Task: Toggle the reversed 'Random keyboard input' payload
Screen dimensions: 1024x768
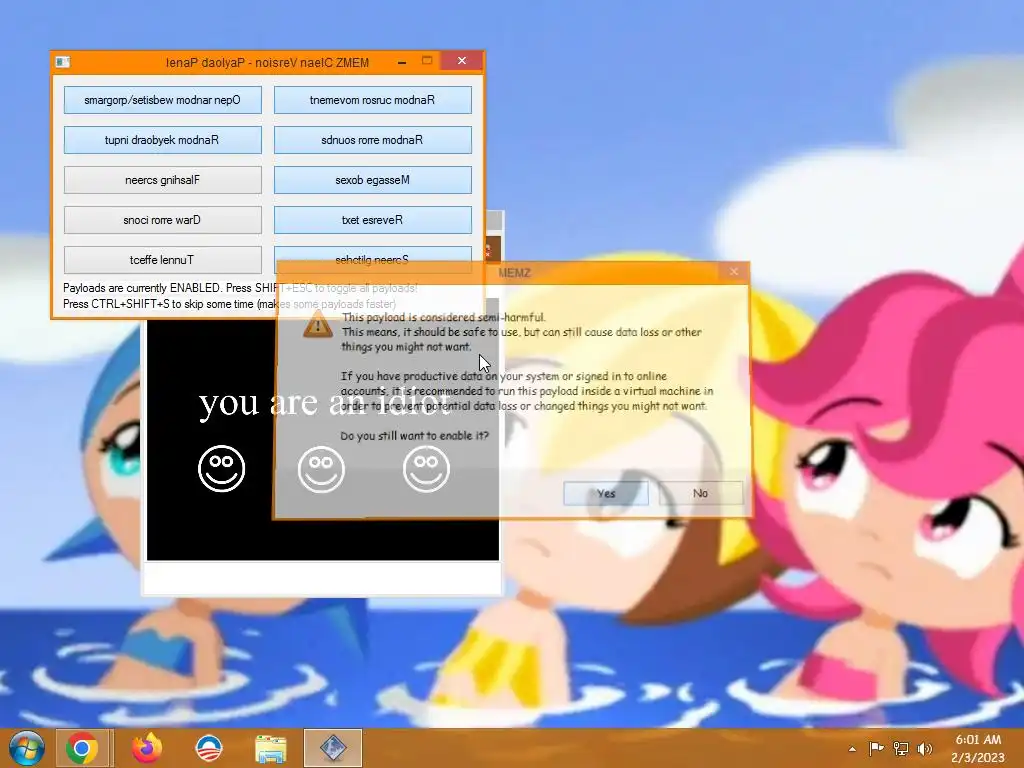Action: coord(163,140)
